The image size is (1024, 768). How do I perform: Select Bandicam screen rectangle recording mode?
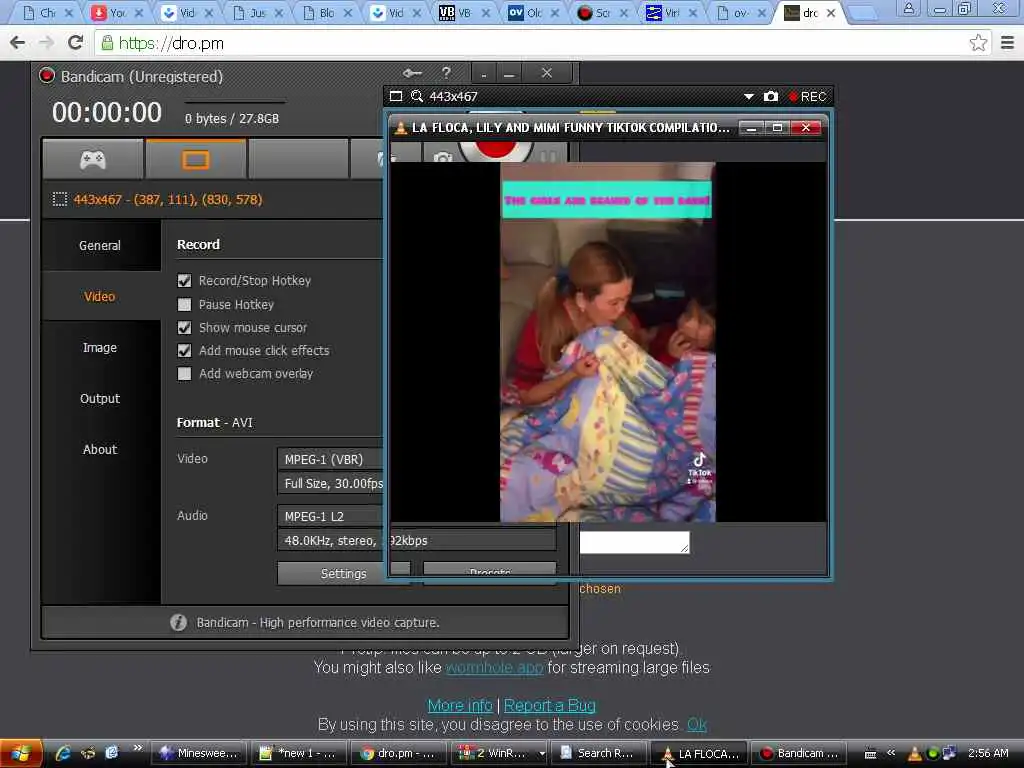tap(195, 159)
